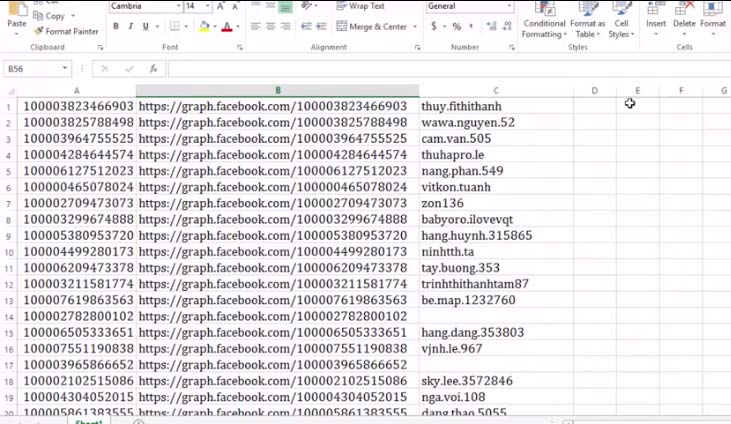Expand Merge & Center options arrow

point(415,27)
